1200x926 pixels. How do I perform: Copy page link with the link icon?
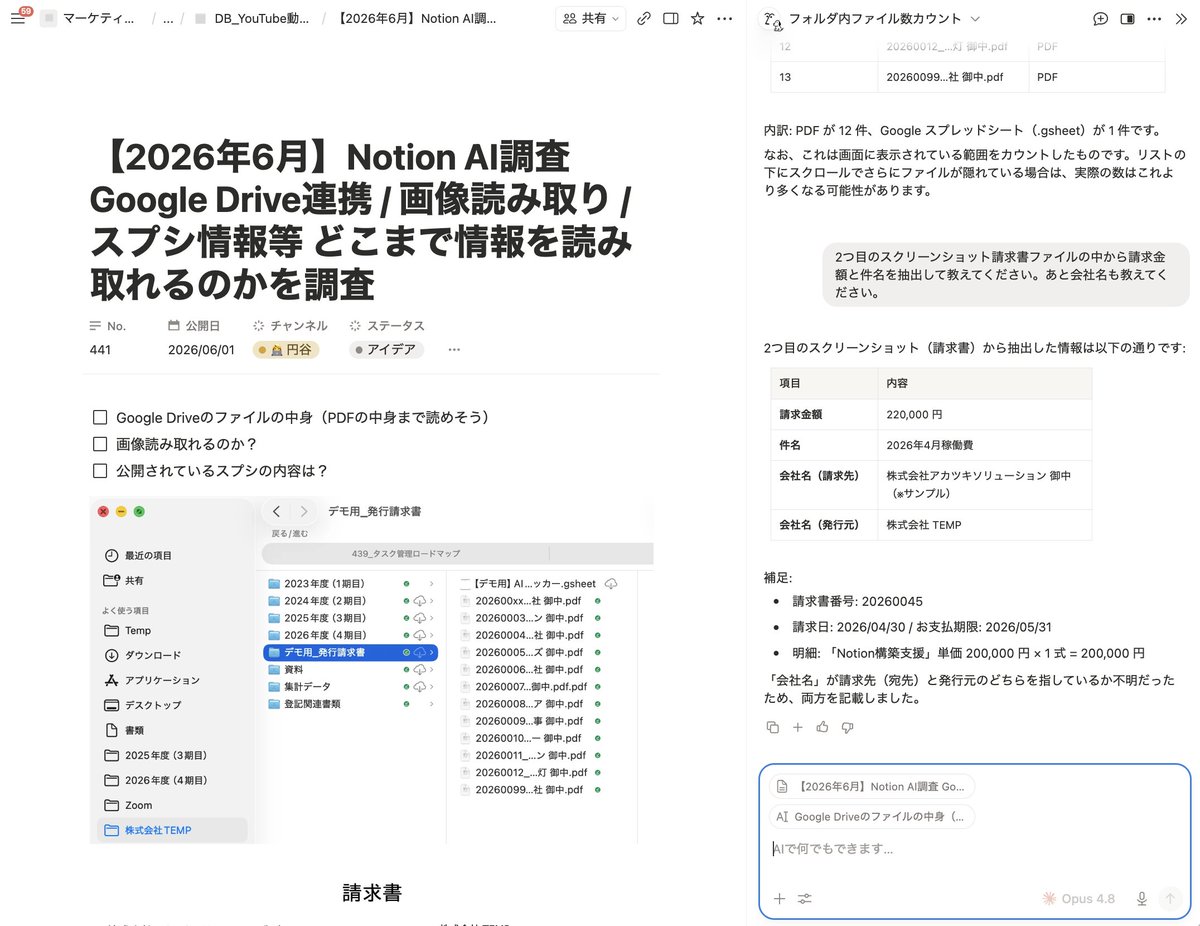(644, 18)
